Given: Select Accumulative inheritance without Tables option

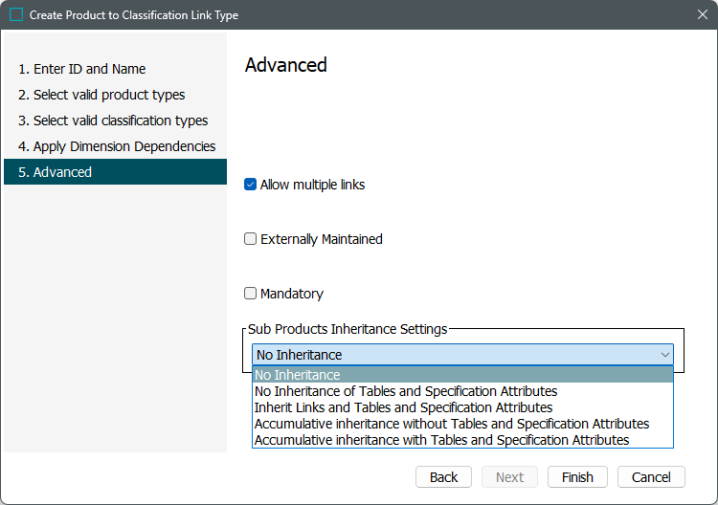Looking at the screenshot, I should pos(462,424).
